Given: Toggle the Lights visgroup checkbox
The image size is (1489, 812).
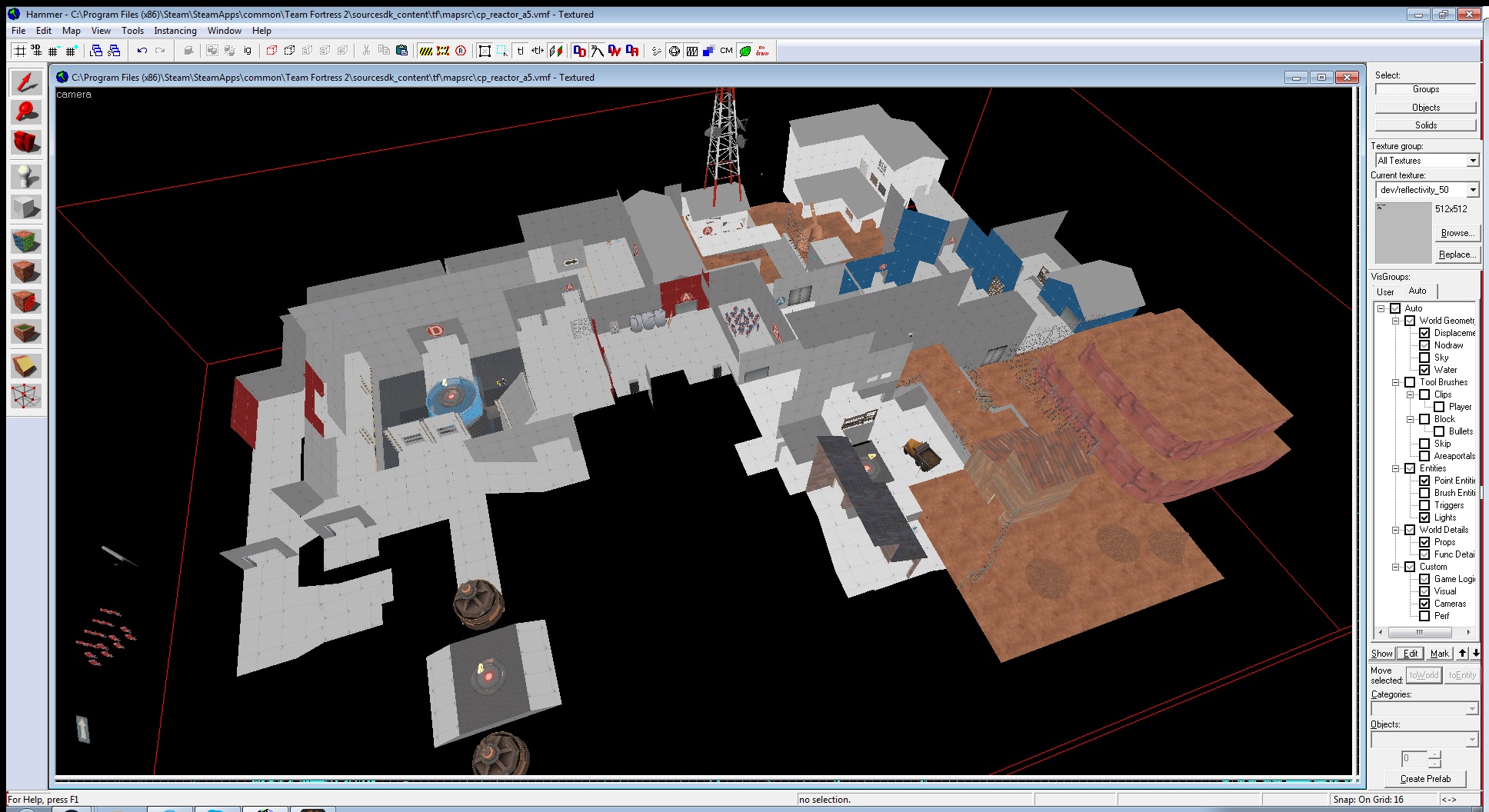Looking at the screenshot, I should click(1424, 517).
